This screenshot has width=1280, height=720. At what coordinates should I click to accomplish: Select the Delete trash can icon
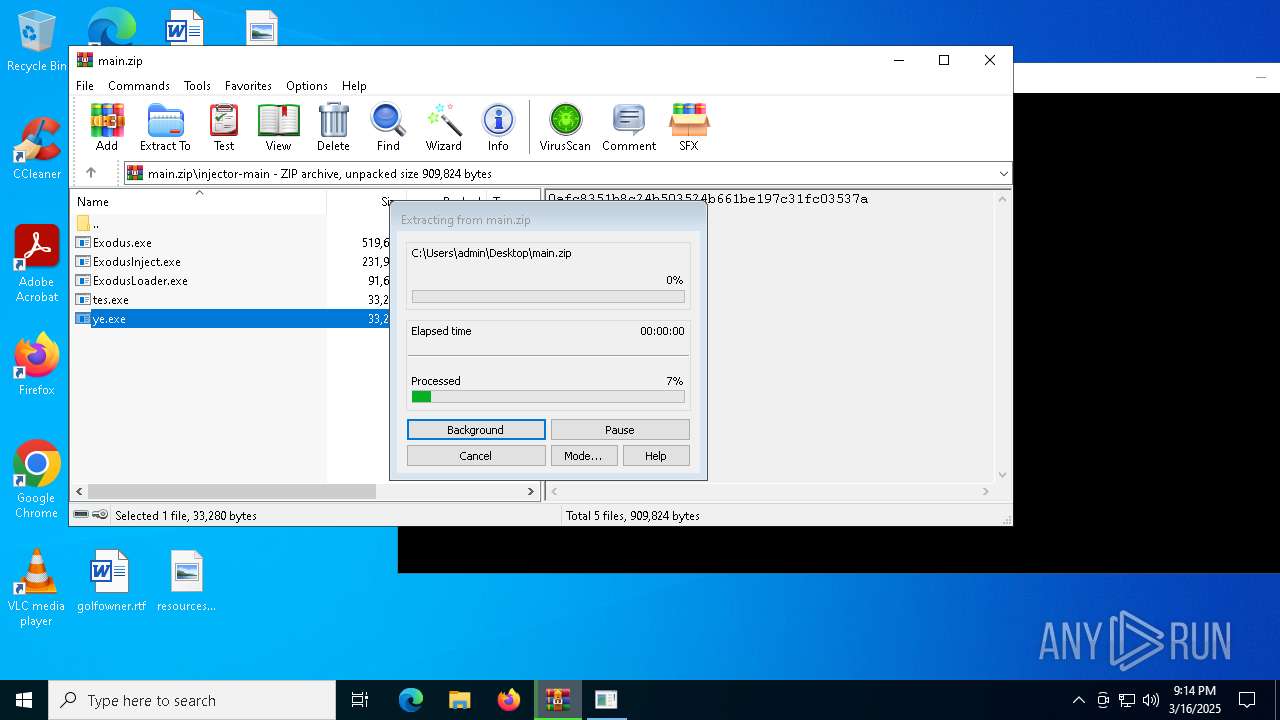point(333,127)
